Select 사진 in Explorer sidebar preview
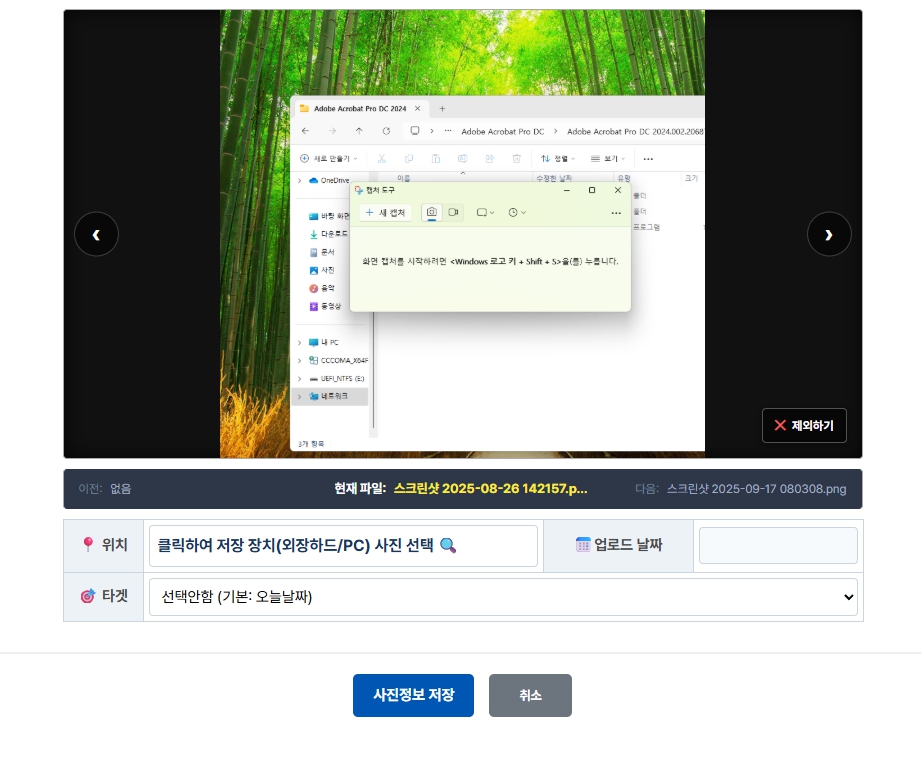This screenshot has width=921, height=764. (x=322, y=270)
